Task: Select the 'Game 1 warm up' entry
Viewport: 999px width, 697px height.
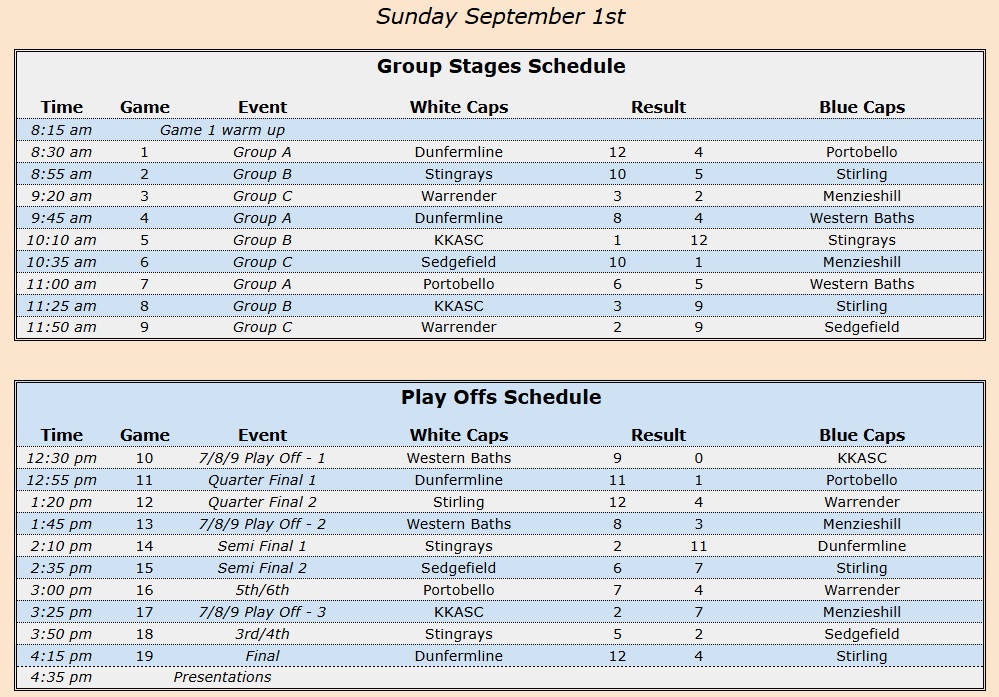Action: point(222,130)
